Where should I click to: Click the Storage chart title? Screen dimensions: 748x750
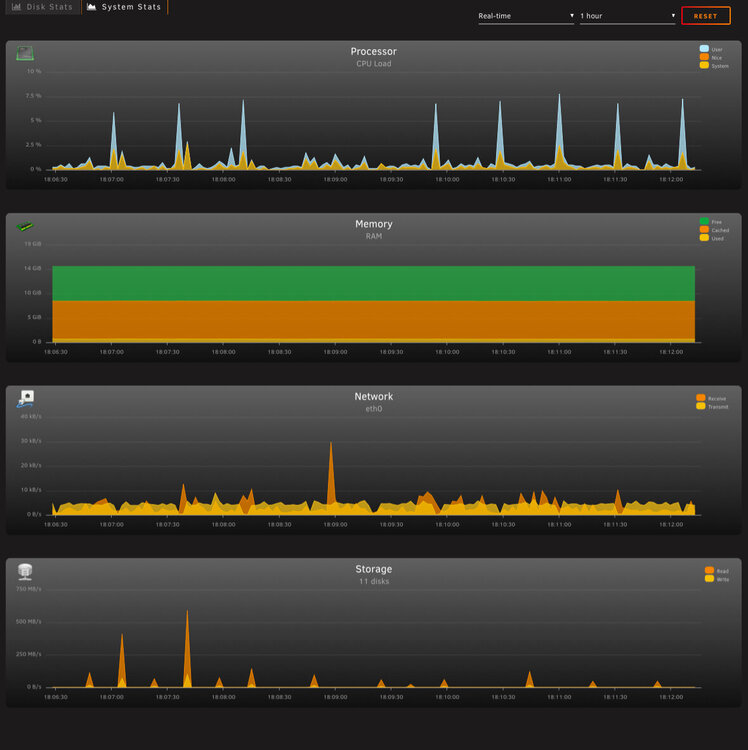click(x=374, y=569)
